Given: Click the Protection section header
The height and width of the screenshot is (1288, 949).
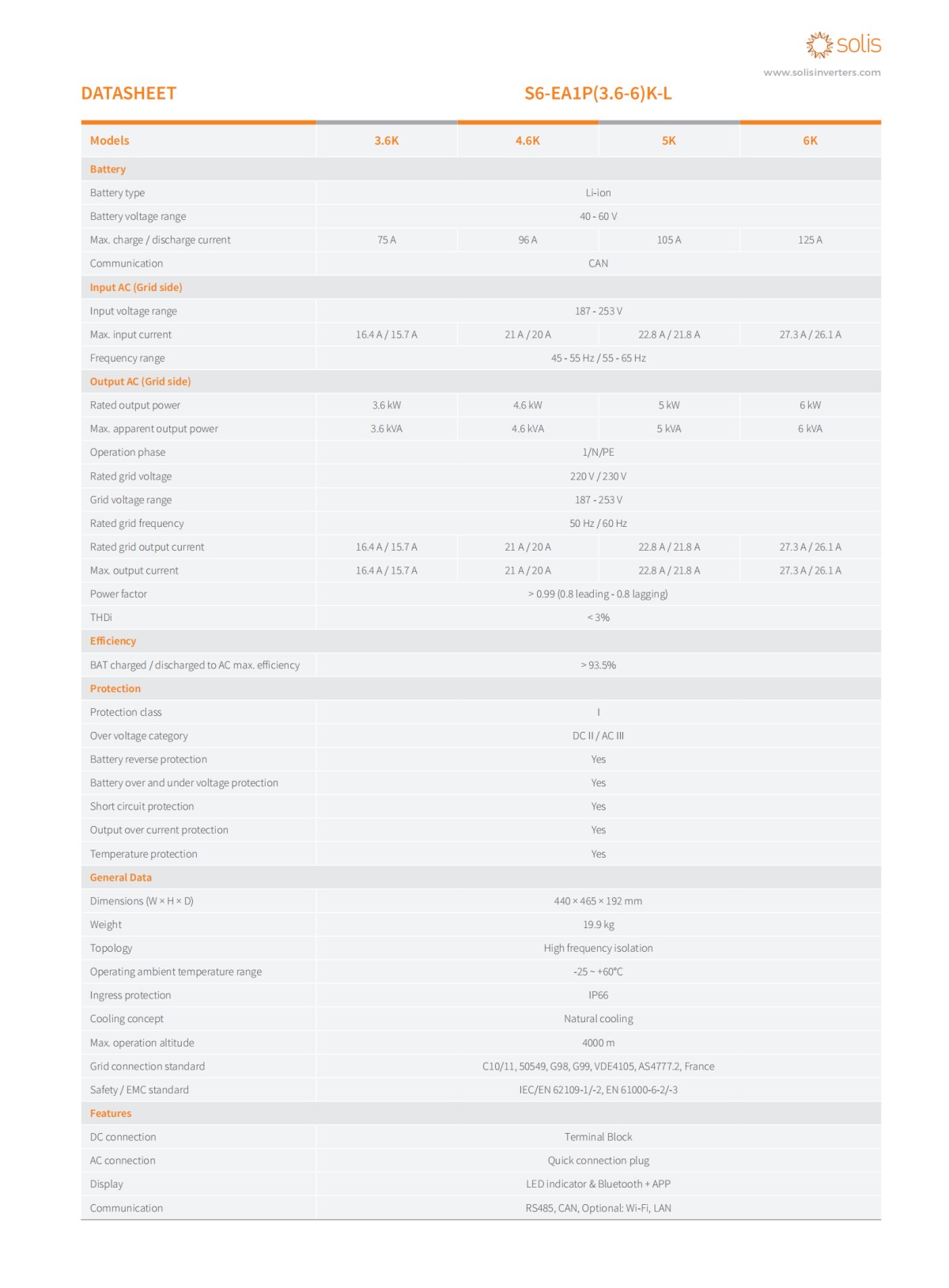Looking at the screenshot, I should (x=115, y=688).
